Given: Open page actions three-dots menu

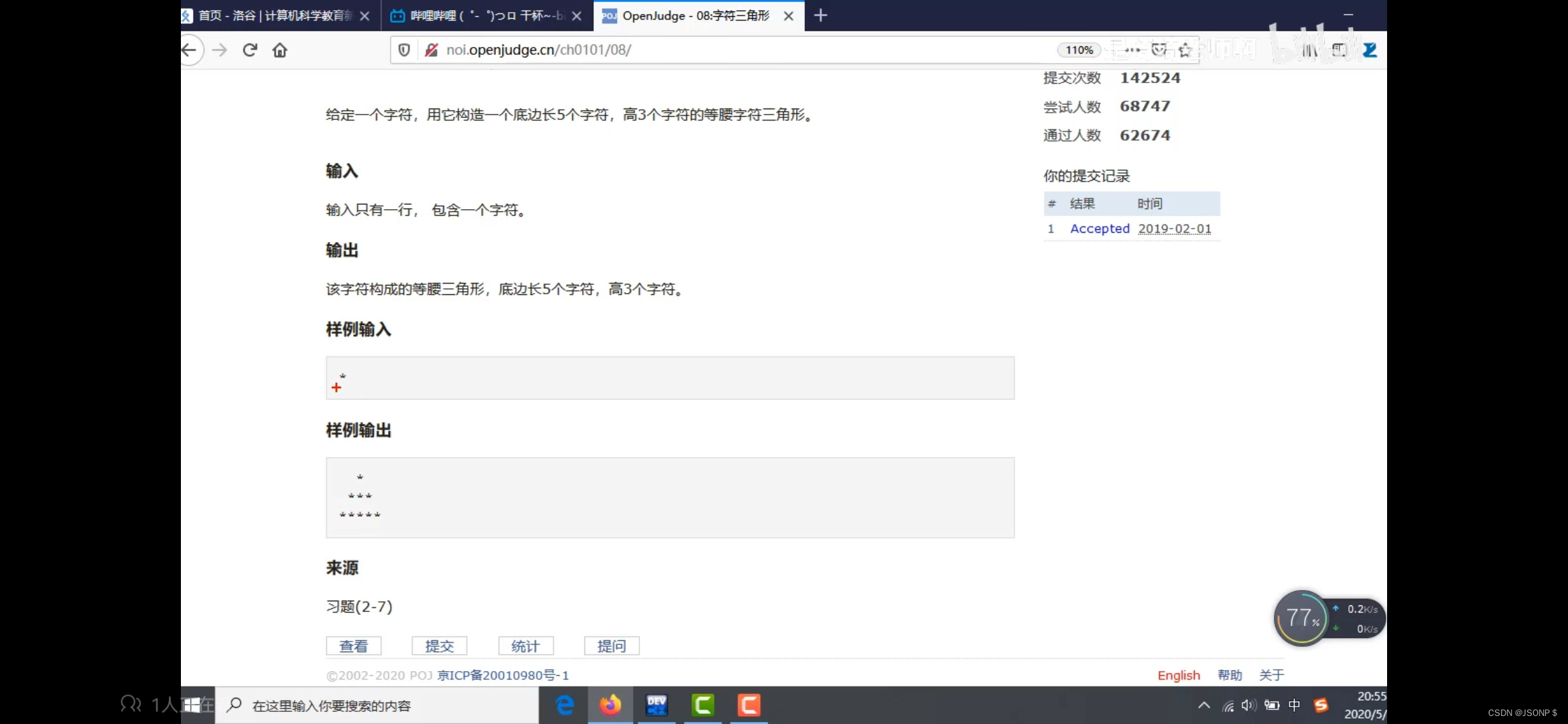Looking at the screenshot, I should pyautogui.click(x=1132, y=50).
